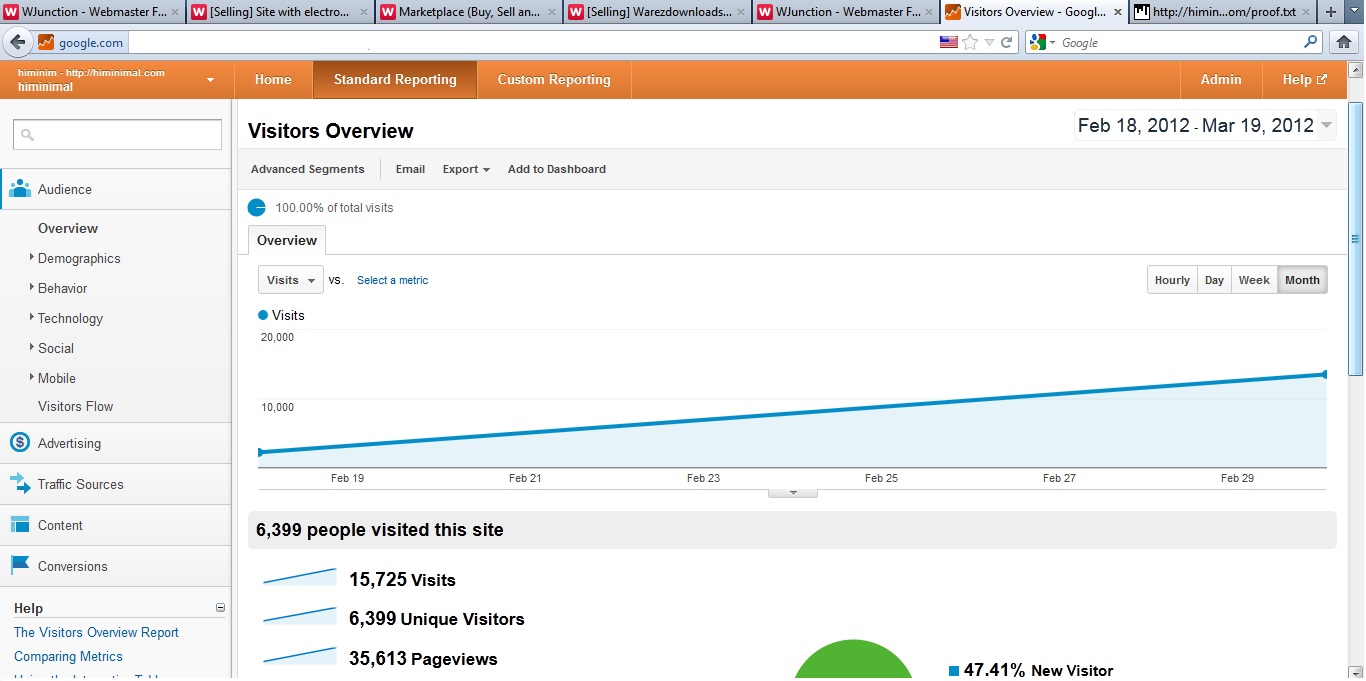Click the reload page icon
This screenshot has width=1366, height=681.
(1007, 42)
